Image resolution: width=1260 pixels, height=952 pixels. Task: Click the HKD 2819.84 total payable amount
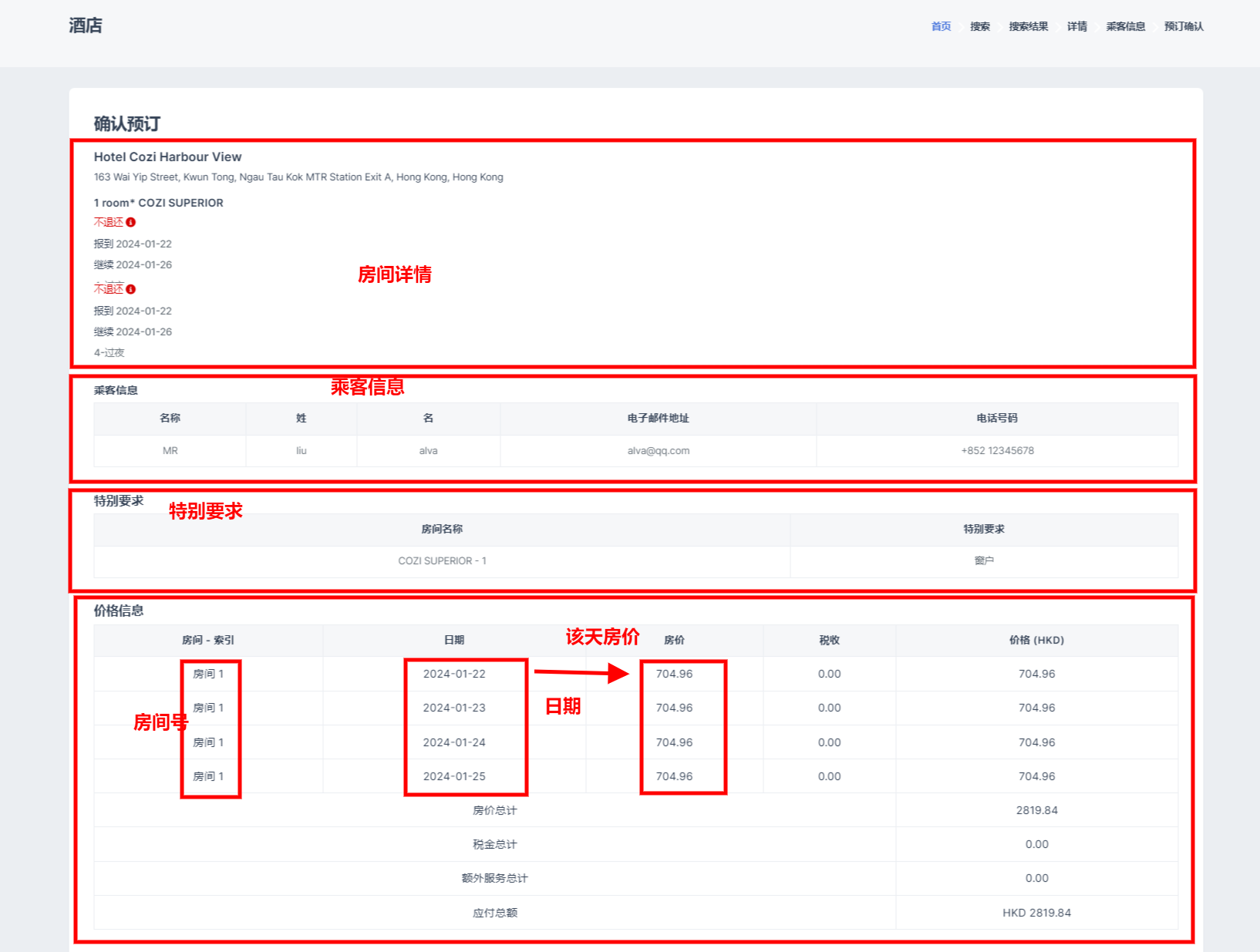1036,913
